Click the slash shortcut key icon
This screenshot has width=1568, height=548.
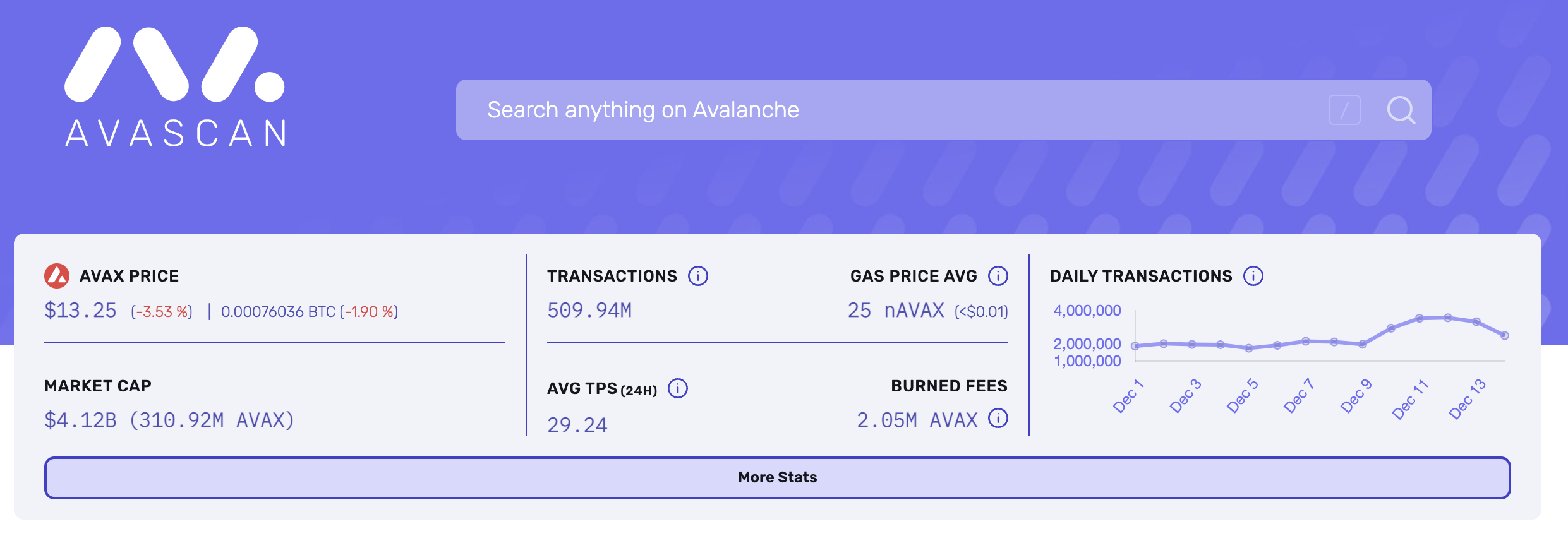pyautogui.click(x=1344, y=110)
